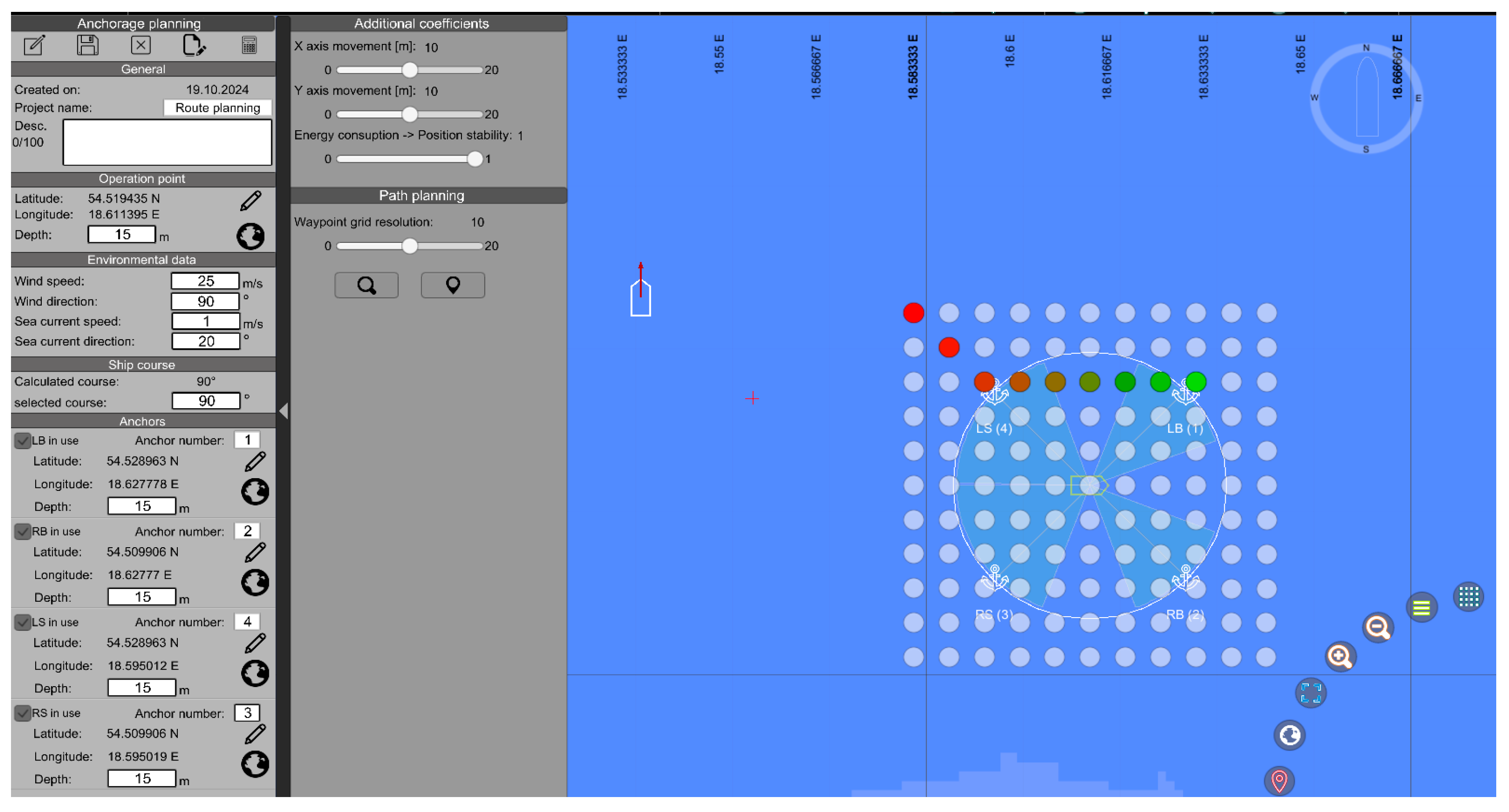This screenshot has width=1509, height=812.
Task: Click the fullscreen extent icon on map
Action: (1311, 693)
